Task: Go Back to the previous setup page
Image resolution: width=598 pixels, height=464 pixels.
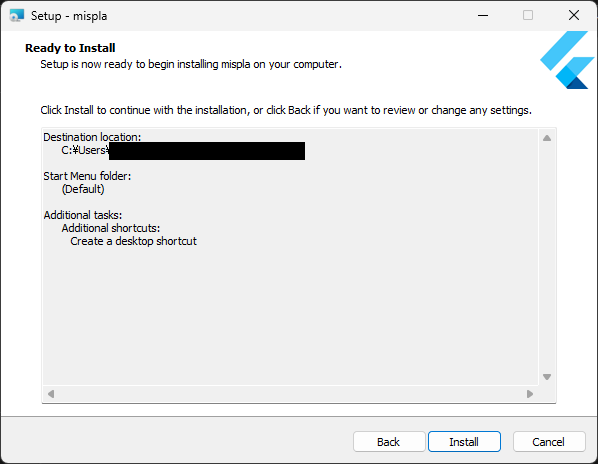Action: (389, 442)
